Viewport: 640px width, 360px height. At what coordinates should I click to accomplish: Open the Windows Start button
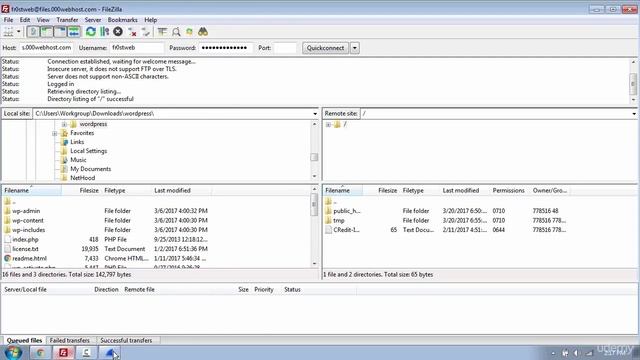click(13, 352)
